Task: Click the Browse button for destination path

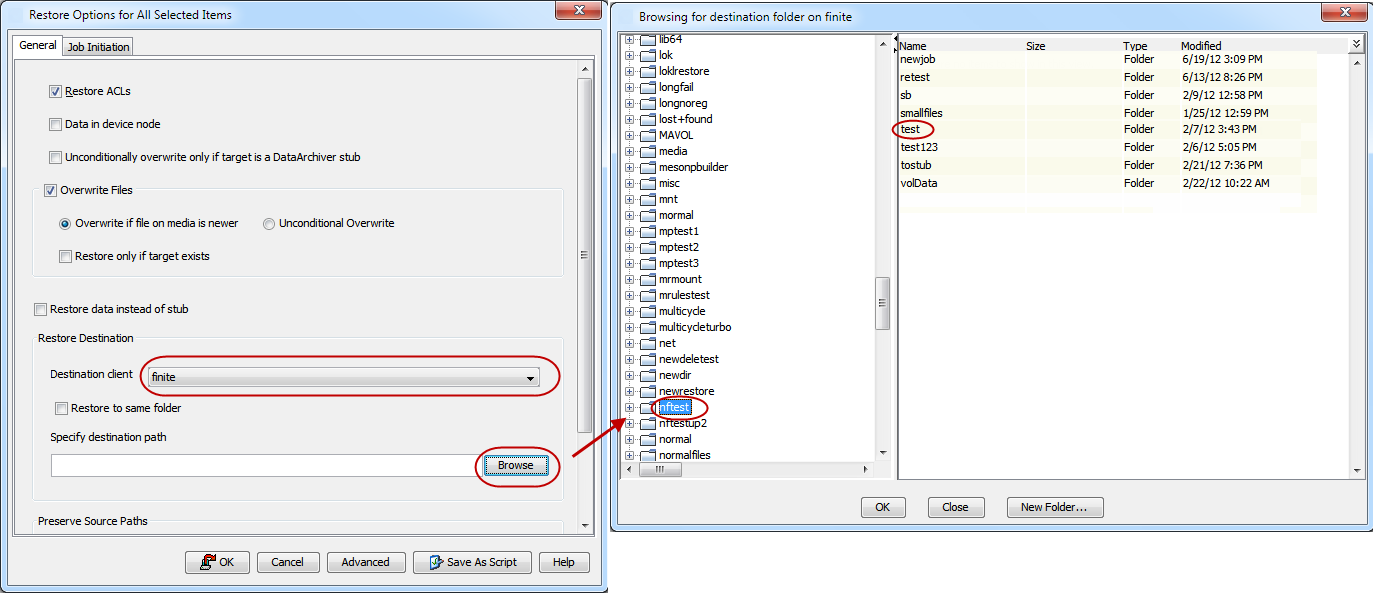Action: click(515, 466)
